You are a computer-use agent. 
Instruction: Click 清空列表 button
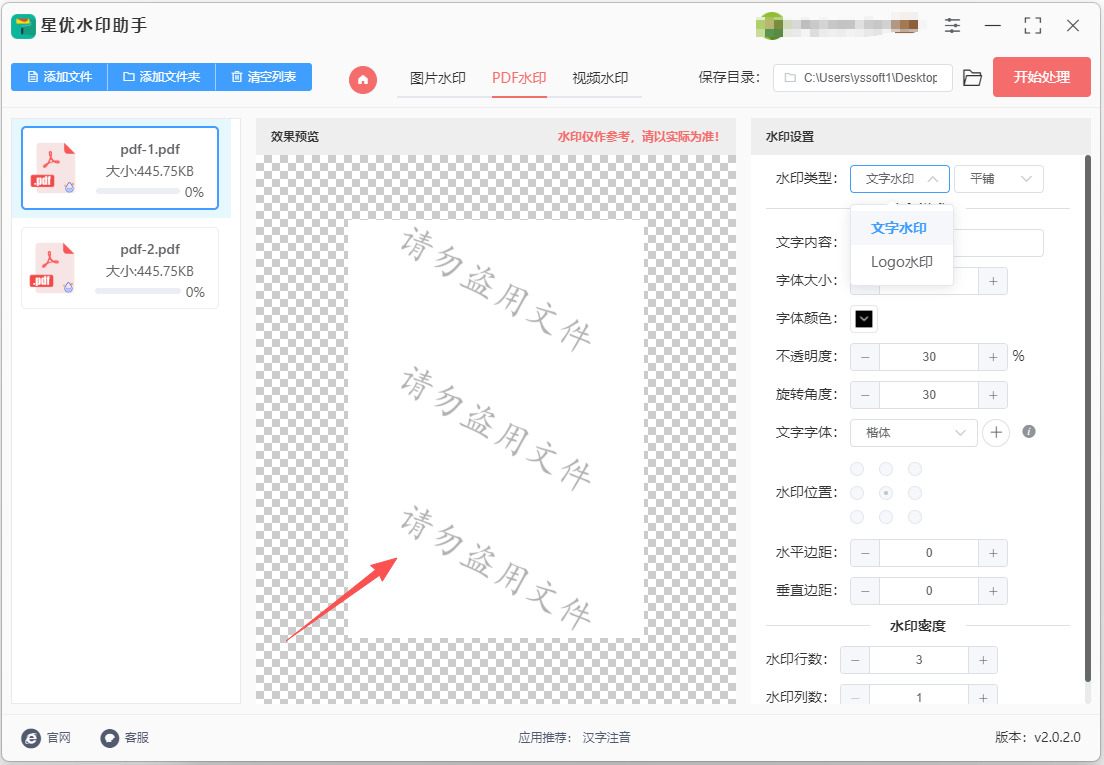pyautogui.click(x=263, y=77)
